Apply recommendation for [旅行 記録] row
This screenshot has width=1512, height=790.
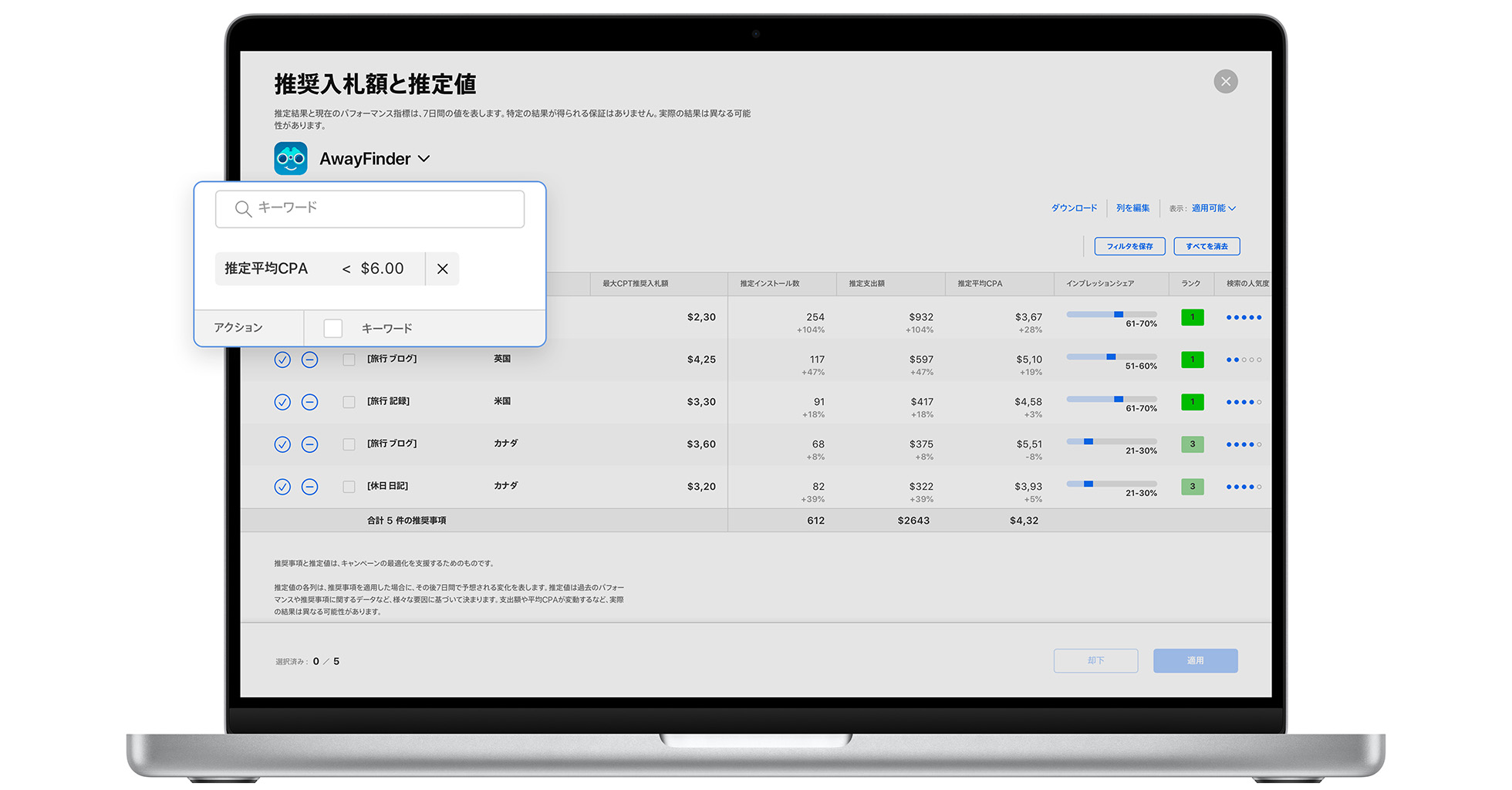pyautogui.click(x=282, y=402)
